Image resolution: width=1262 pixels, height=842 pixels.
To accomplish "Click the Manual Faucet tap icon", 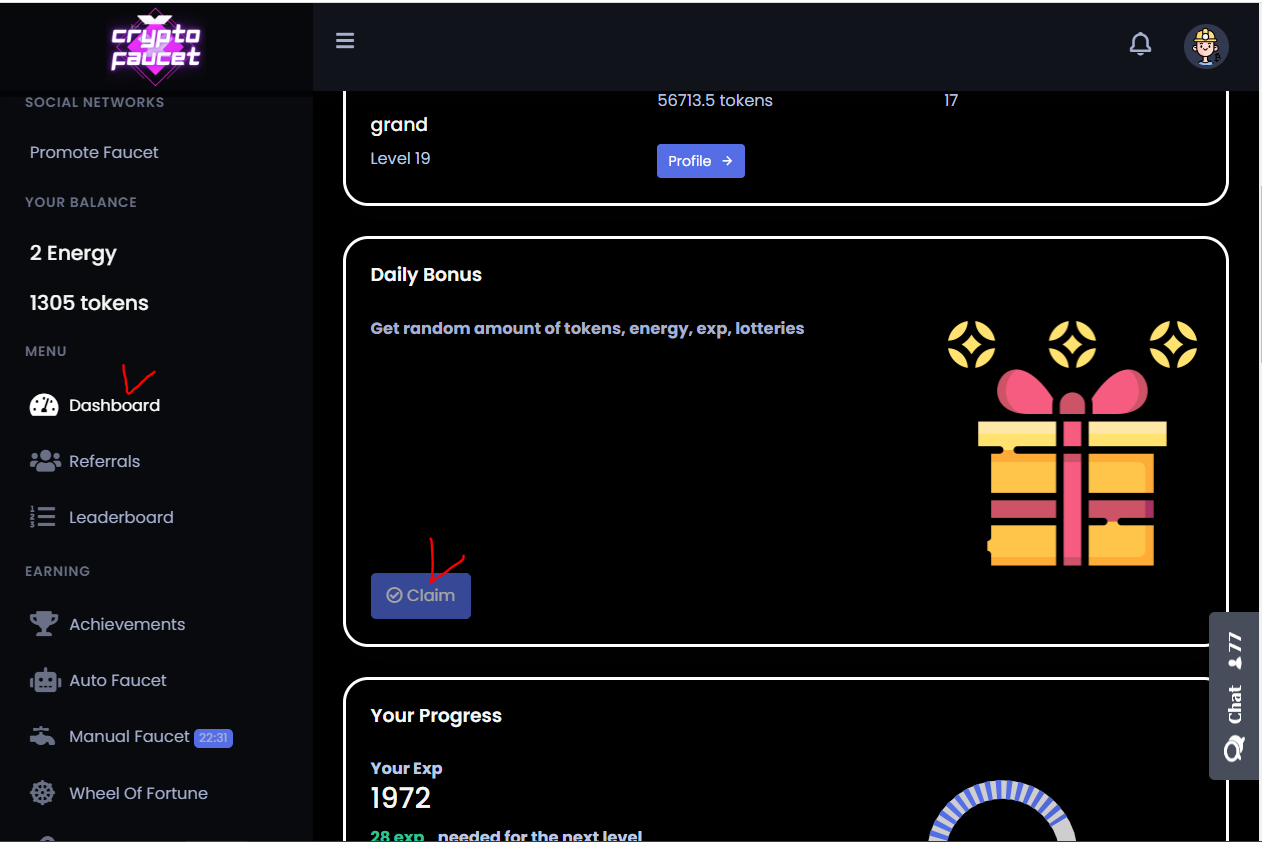I will coord(42,735).
